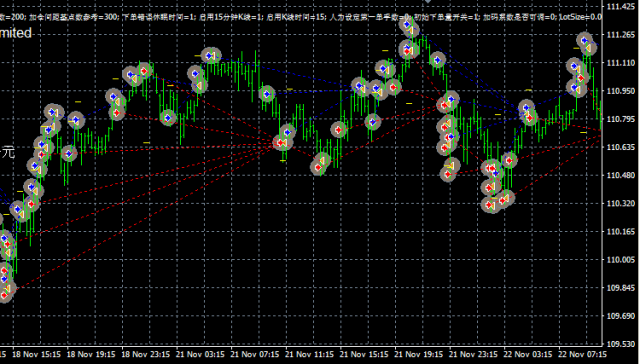The height and width of the screenshot is (364, 640).
Task: Click the 110.005 price axis label
Action: (x=620, y=260)
